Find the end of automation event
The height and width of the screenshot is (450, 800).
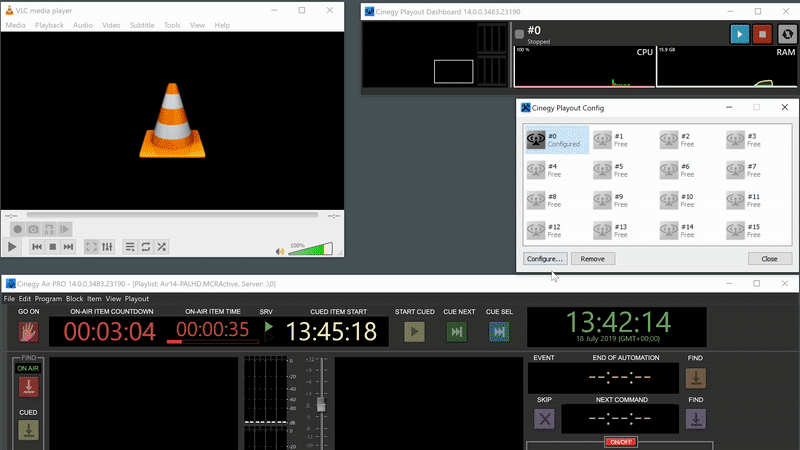696,379
